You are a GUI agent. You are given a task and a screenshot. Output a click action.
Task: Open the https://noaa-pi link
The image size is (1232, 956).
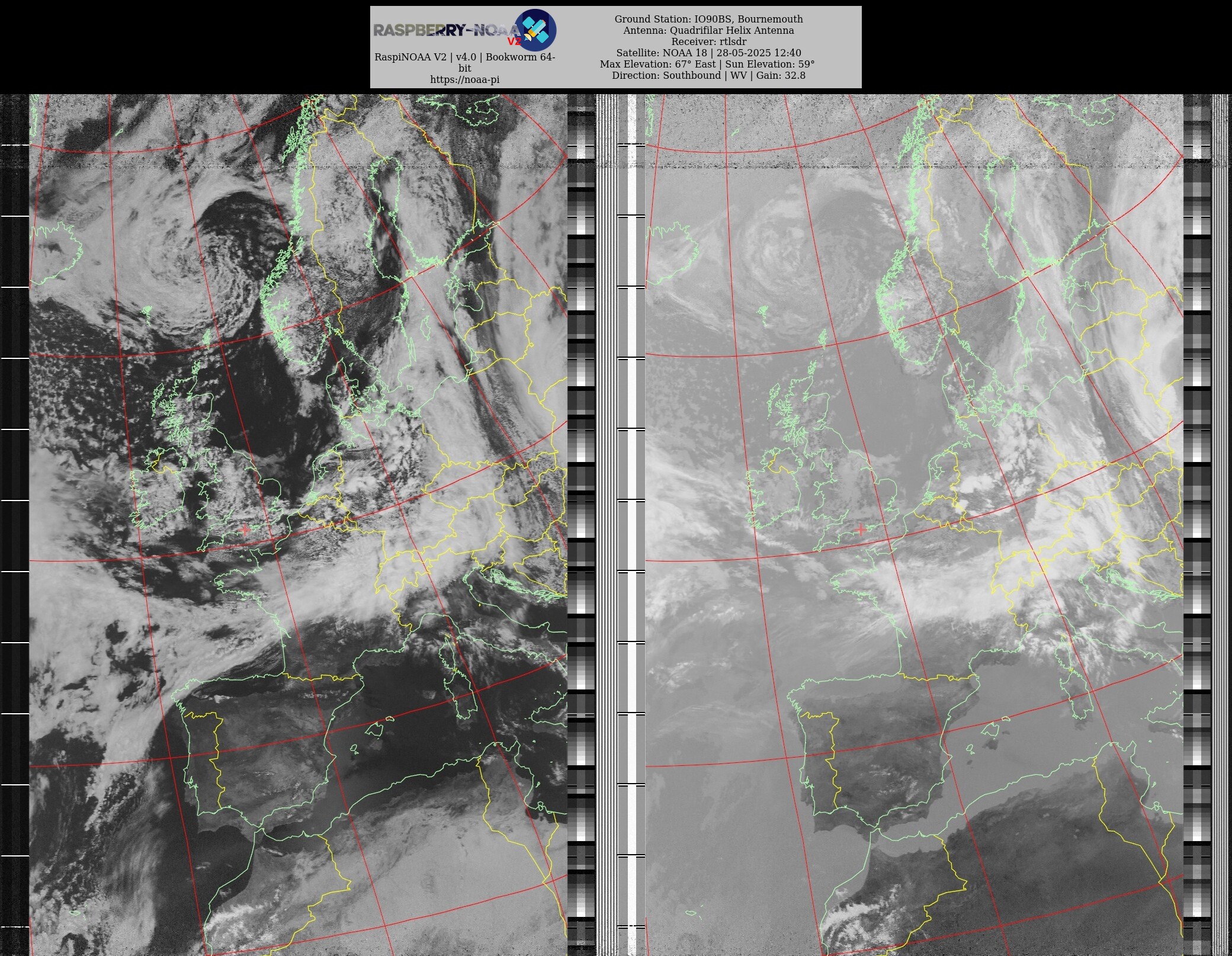tap(465, 79)
